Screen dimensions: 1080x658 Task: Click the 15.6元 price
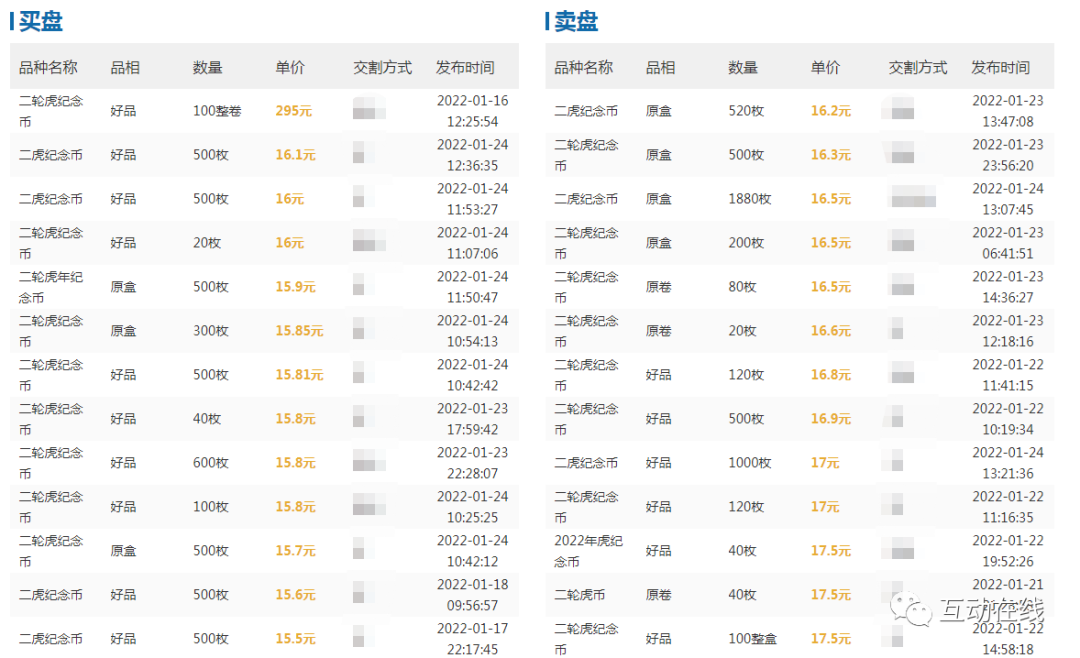pyautogui.click(x=295, y=595)
